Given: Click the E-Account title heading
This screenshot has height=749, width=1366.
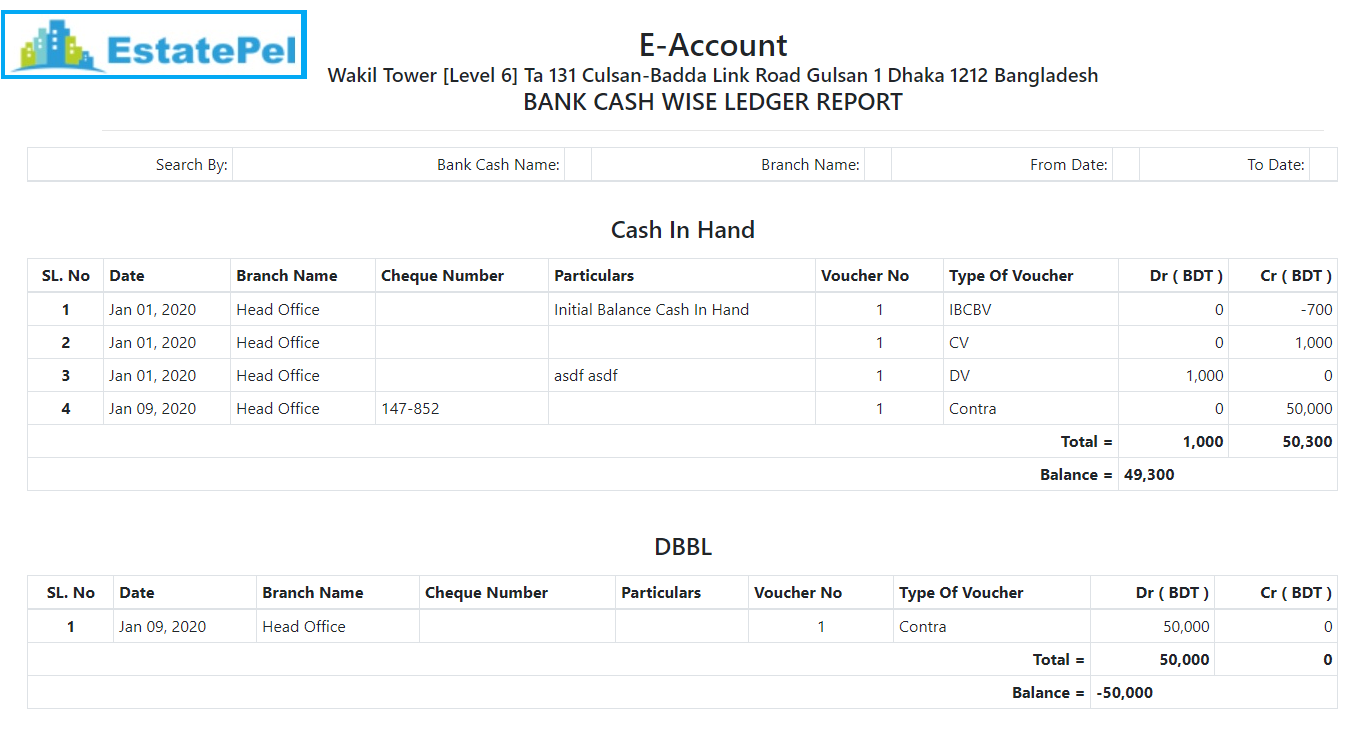Looking at the screenshot, I should [712, 45].
